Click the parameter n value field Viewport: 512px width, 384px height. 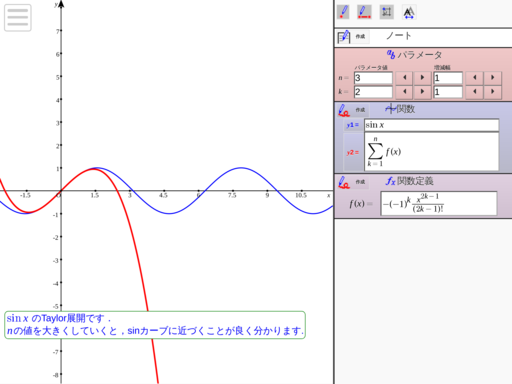tap(373, 78)
